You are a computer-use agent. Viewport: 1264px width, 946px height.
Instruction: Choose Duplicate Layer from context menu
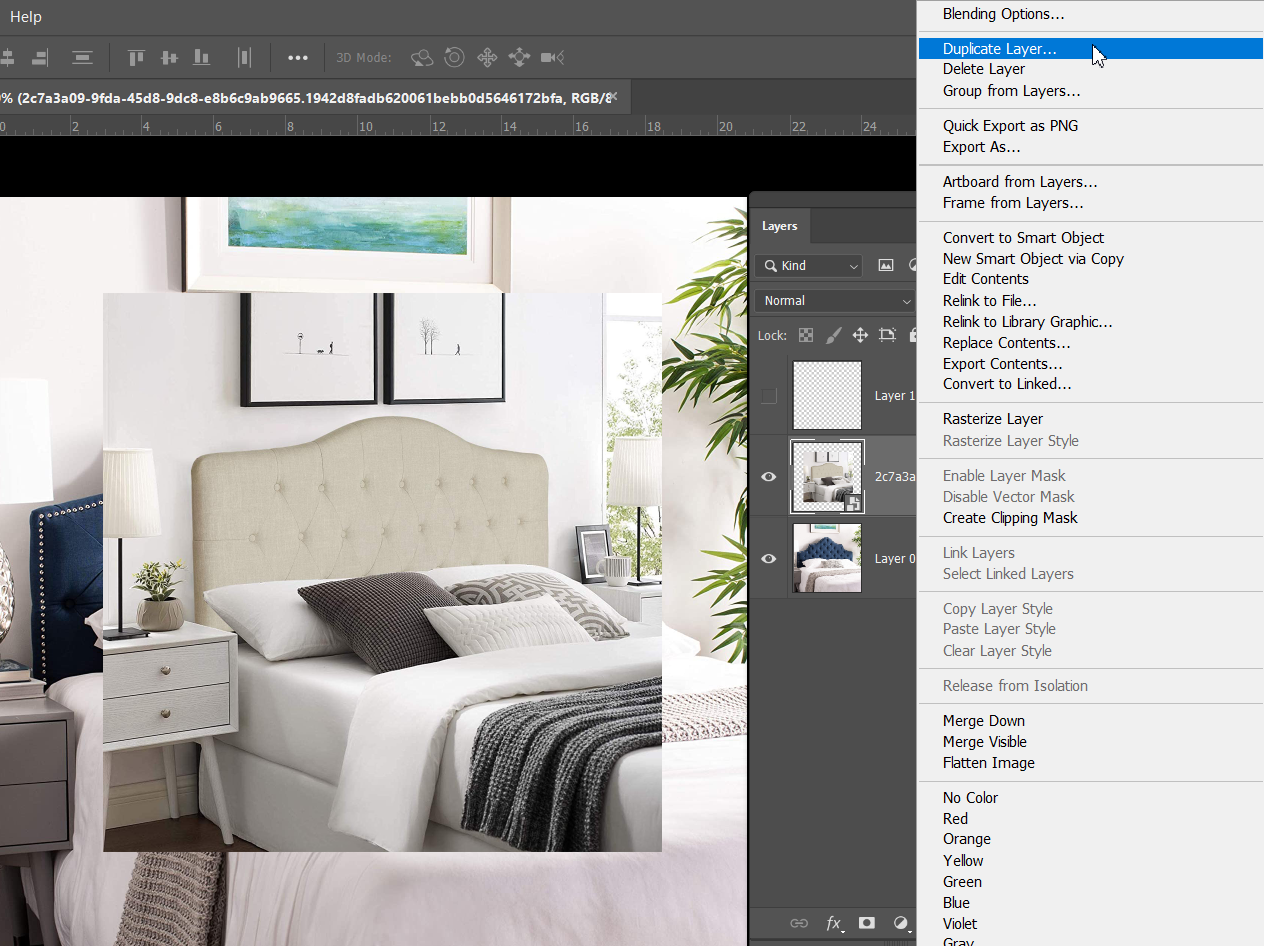click(x=999, y=49)
